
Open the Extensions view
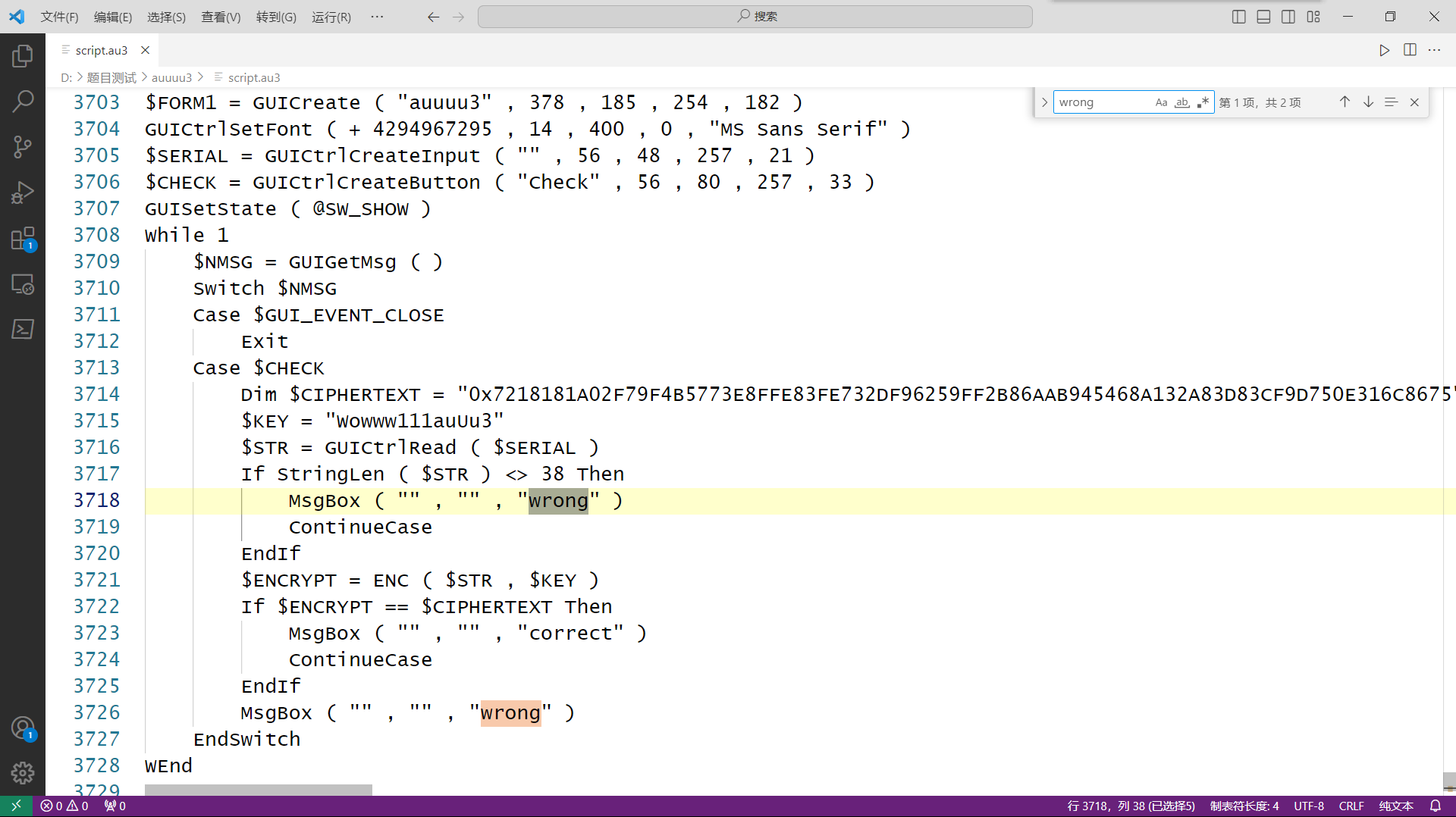click(x=23, y=239)
